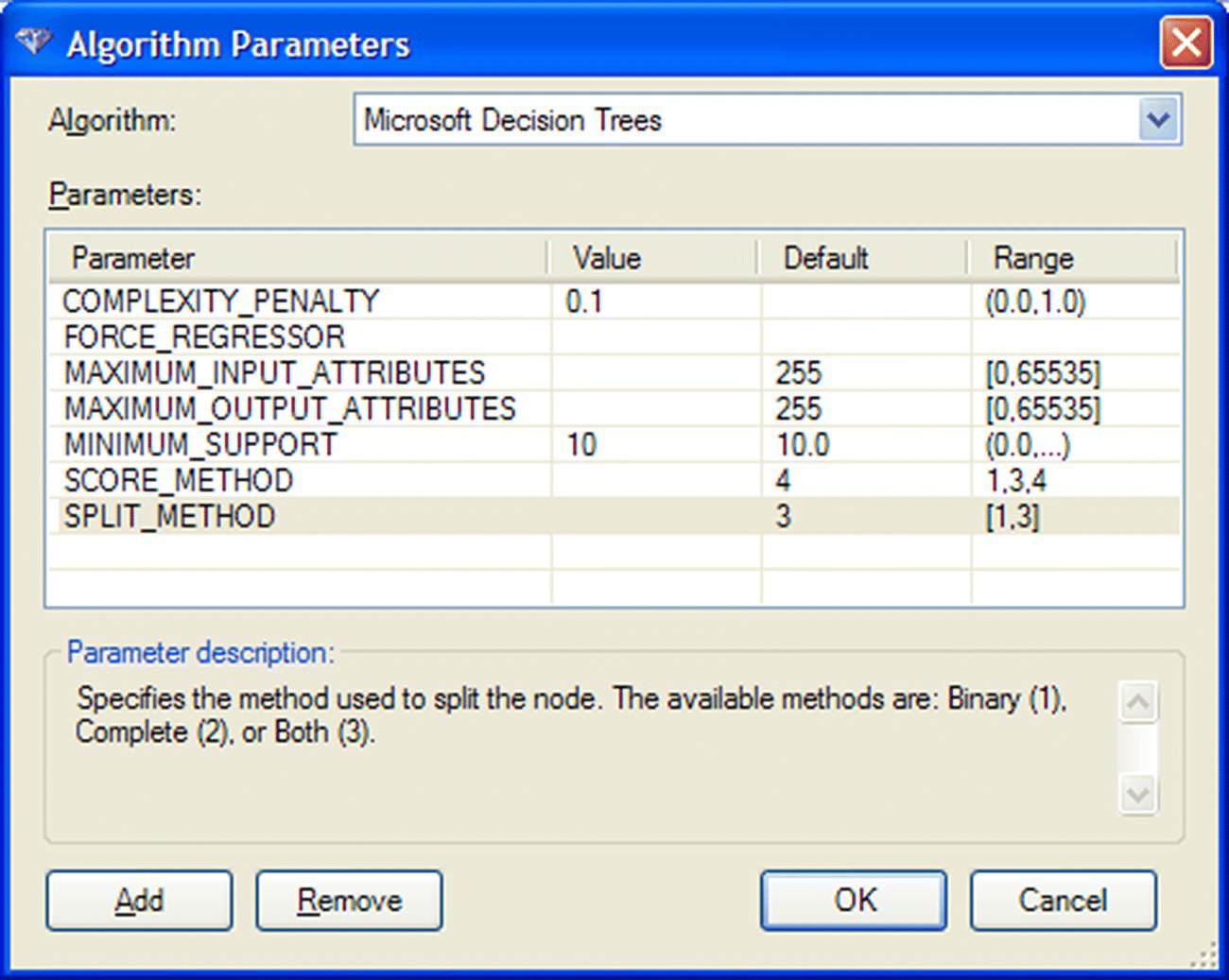Viewport: 1229px width, 980px height.
Task: Click the Microsoft Decision Trees combo box
Action: tap(768, 120)
